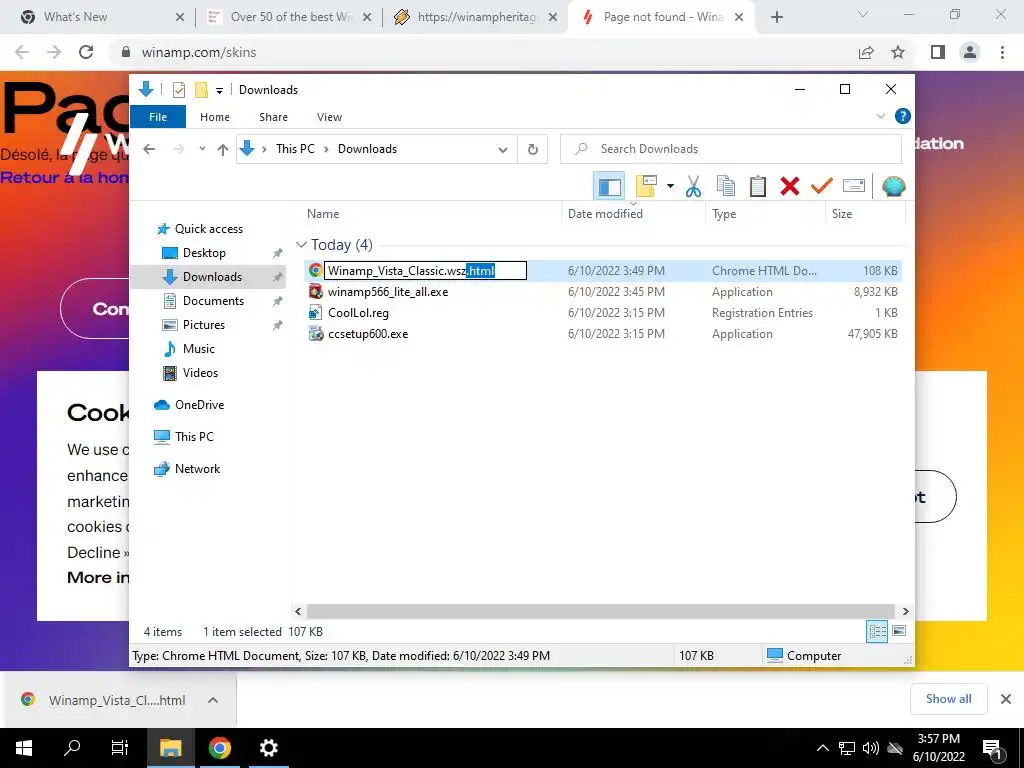Screen dimensions: 1024x768
Task: Reload the Chrome page
Action: [x=86, y=52]
